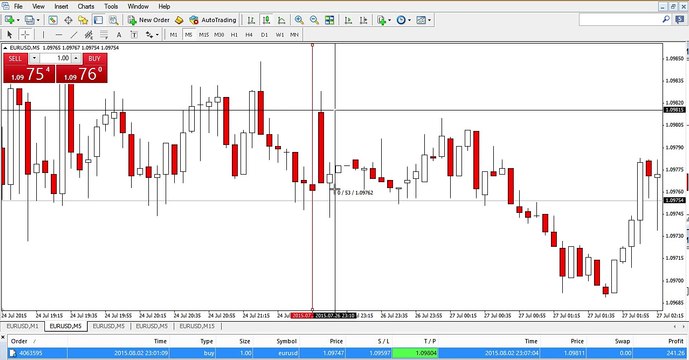
Task: Draw a horizontal line tool
Action: tap(59, 34)
